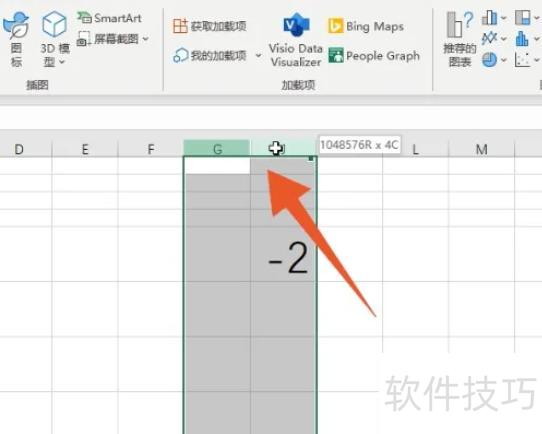This screenshot has width=542, height=434.
Task: Expand the column chart dropdown arrow
Action: coord(503,18)
